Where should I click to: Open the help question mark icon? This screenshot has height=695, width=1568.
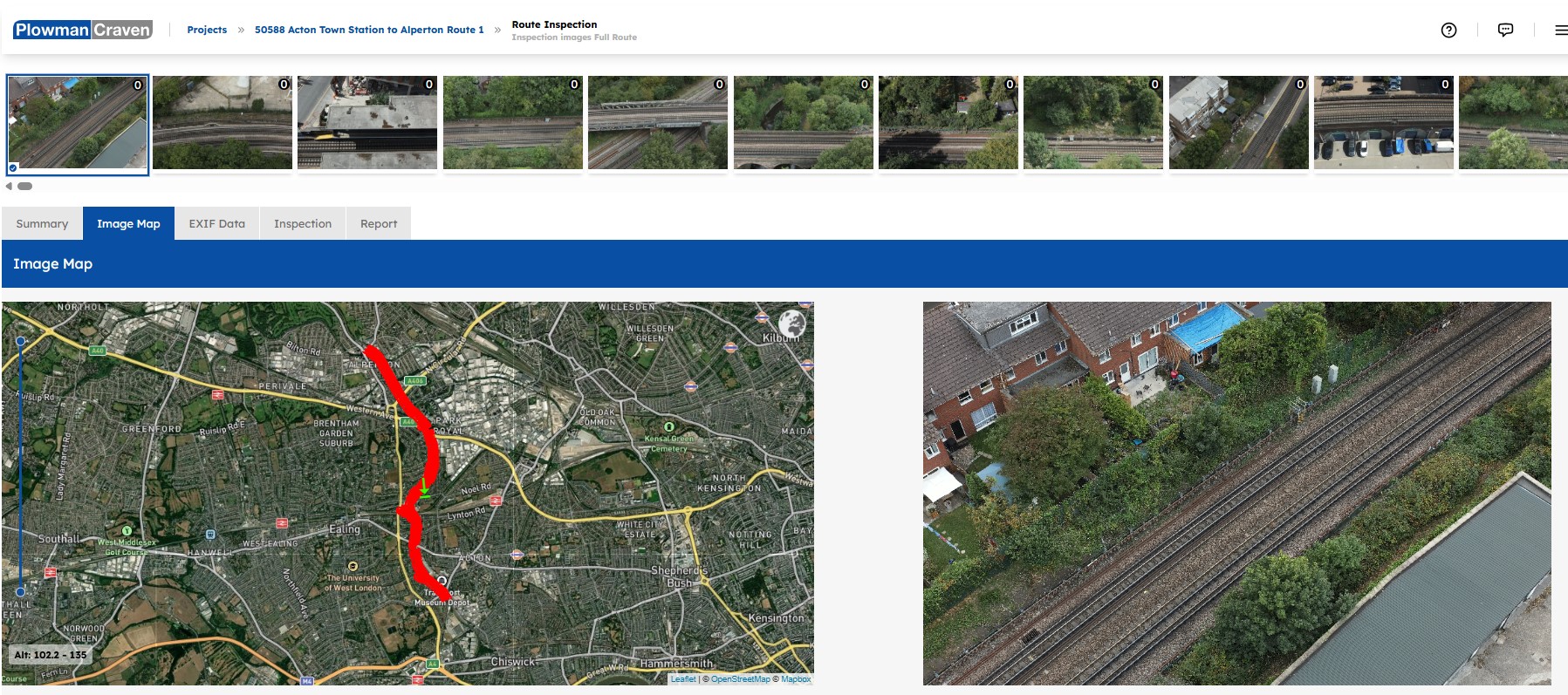pos(1448,31)
